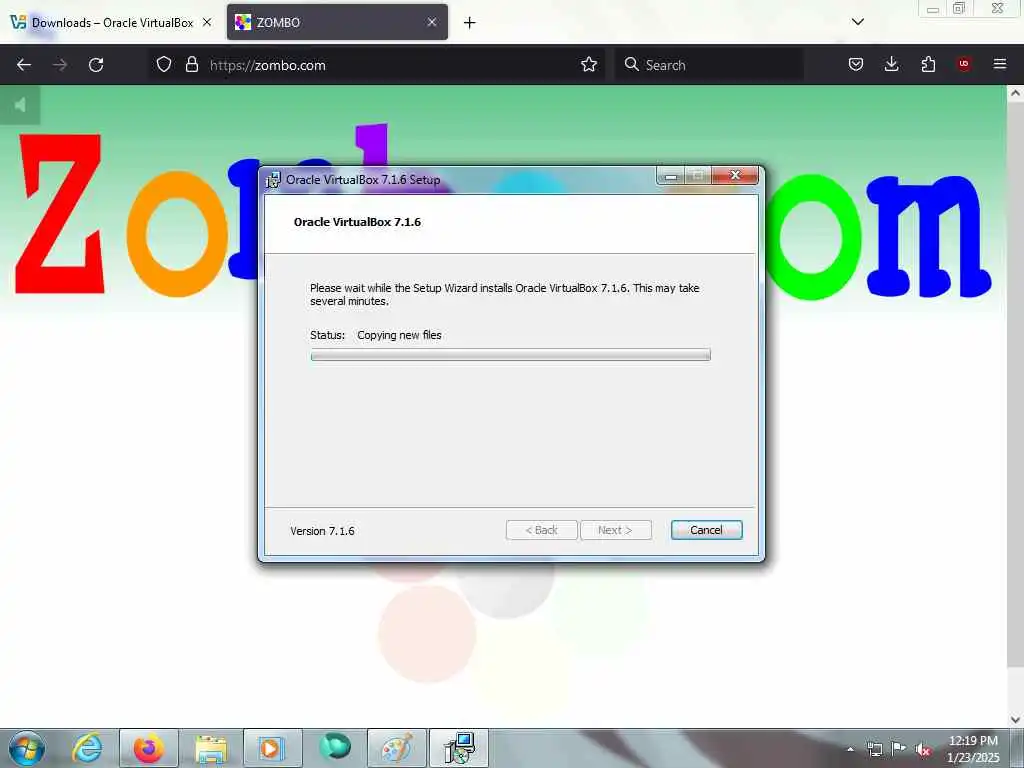Open a new browser tab
The height and width of the screenshot is (768, 1024).
click(470, 23)
